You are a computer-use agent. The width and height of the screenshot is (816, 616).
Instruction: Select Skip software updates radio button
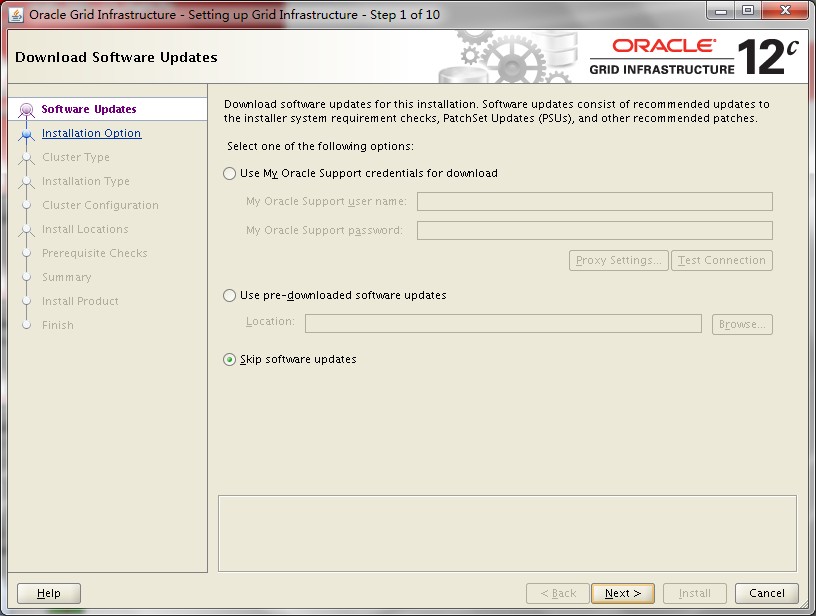pyautogui.click(x=230, y=360)
